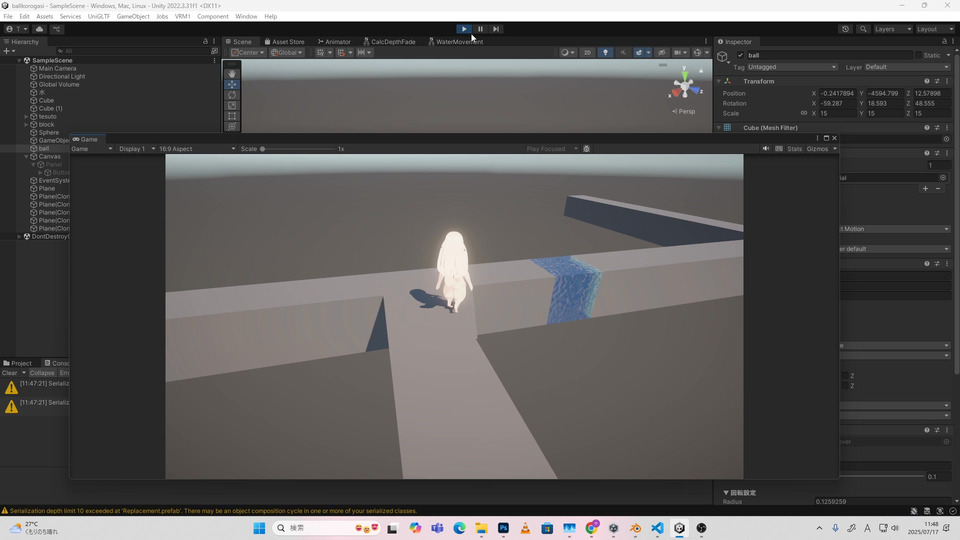The width and height of the screenshot is (960, 540).
Task: Open Global rotation mode dropdown
Action: [x=287, y=53]
